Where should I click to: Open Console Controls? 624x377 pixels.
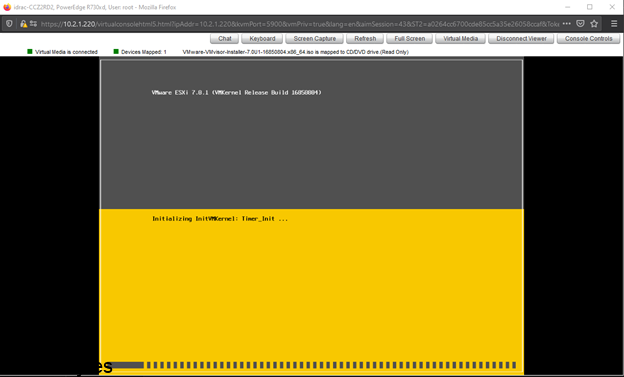pyautogui.click(x=589, y=39)
